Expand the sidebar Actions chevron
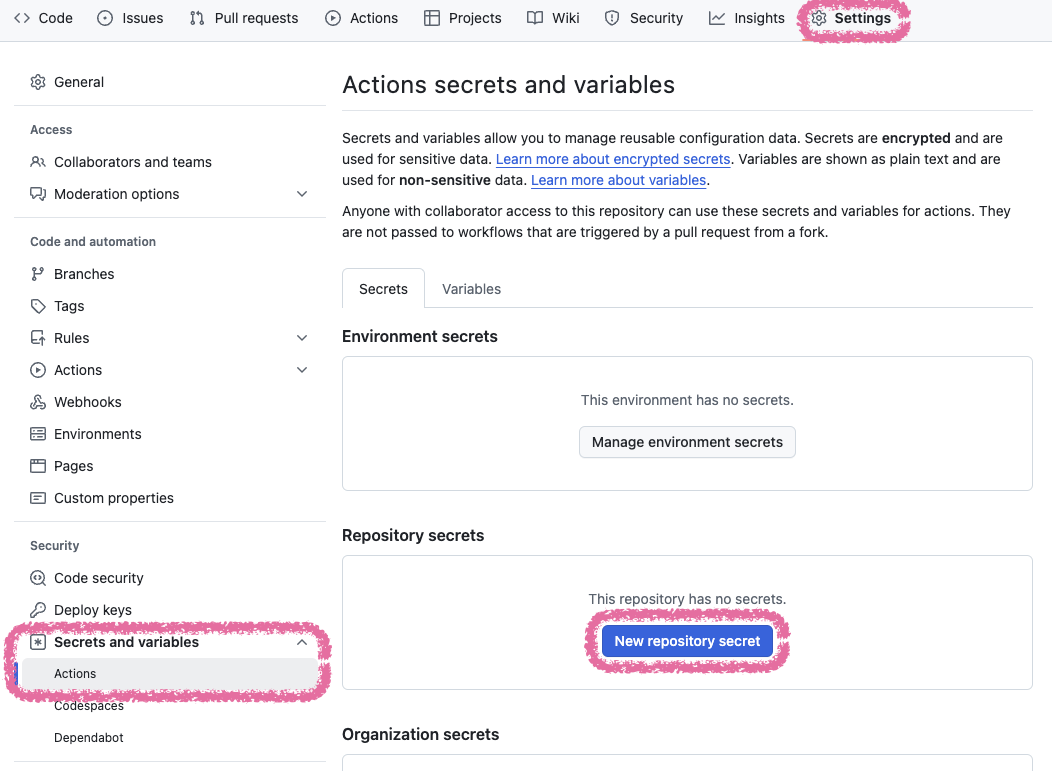The width and height of the screenshot is (1052, 771). pos(302,370)
